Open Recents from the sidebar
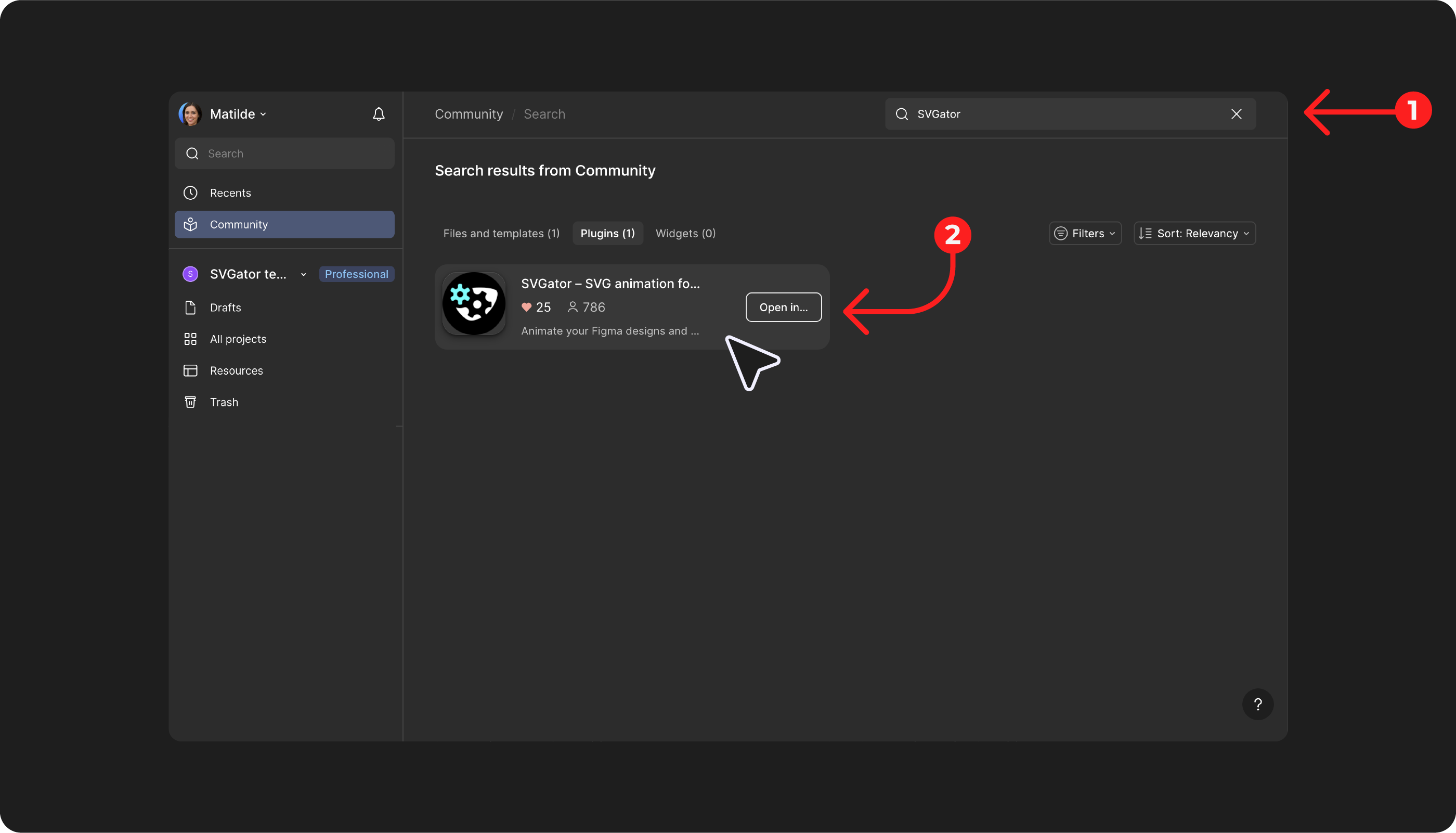1456x833 pixels. coord(230,193)
